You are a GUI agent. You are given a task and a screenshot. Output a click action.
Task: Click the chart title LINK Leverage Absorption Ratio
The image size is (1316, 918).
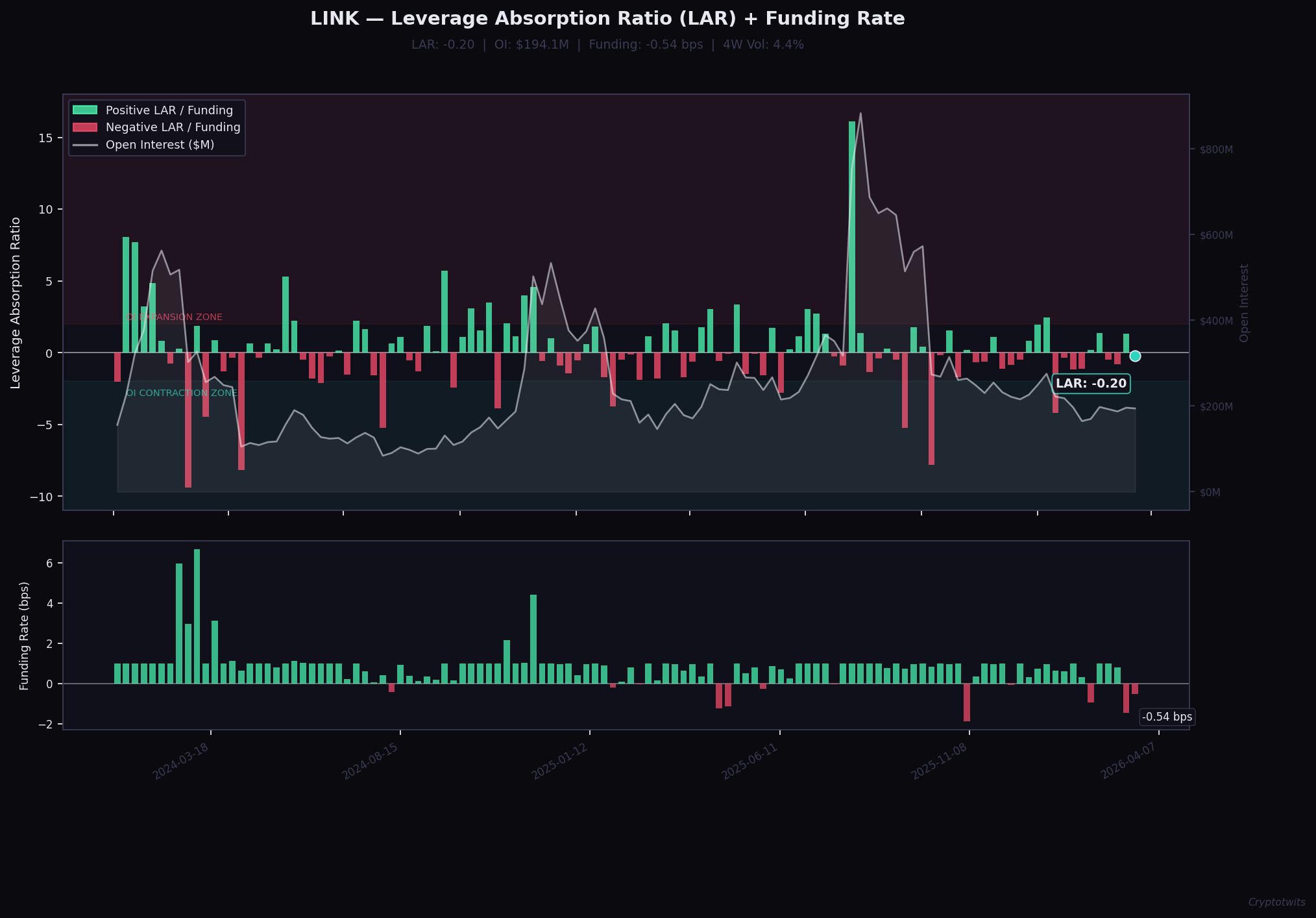tap(607, 19)
